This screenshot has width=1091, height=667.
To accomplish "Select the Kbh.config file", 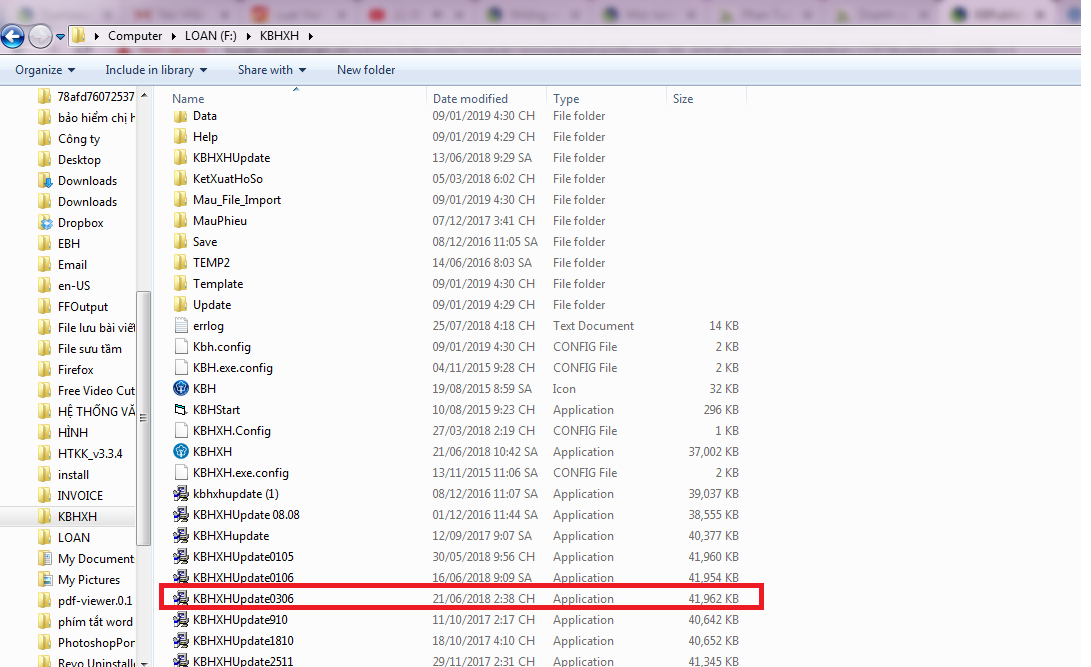I will point(222,347).
